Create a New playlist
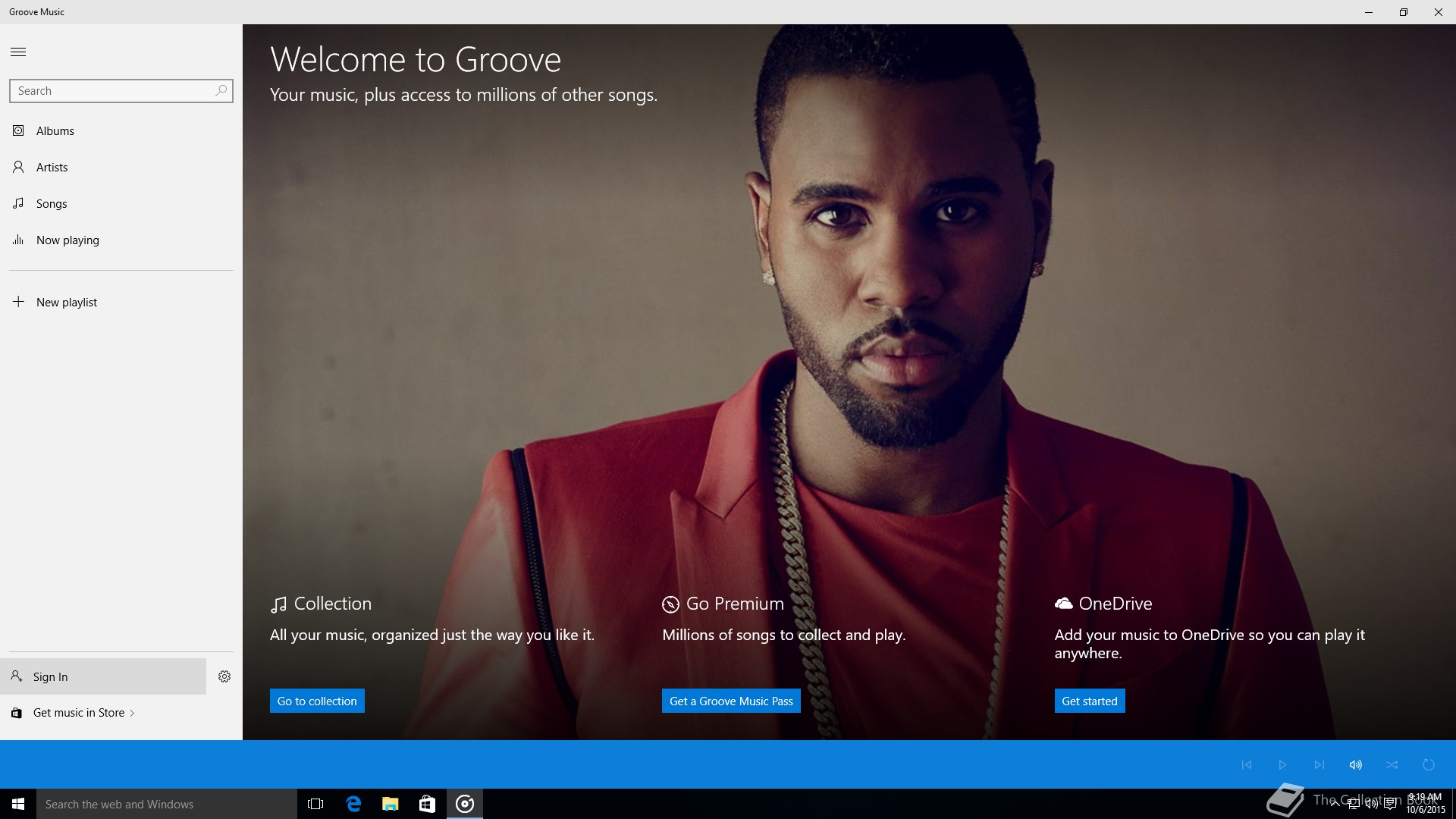The width and height of the screenshot is (1456, 819). tap(121, 302)
